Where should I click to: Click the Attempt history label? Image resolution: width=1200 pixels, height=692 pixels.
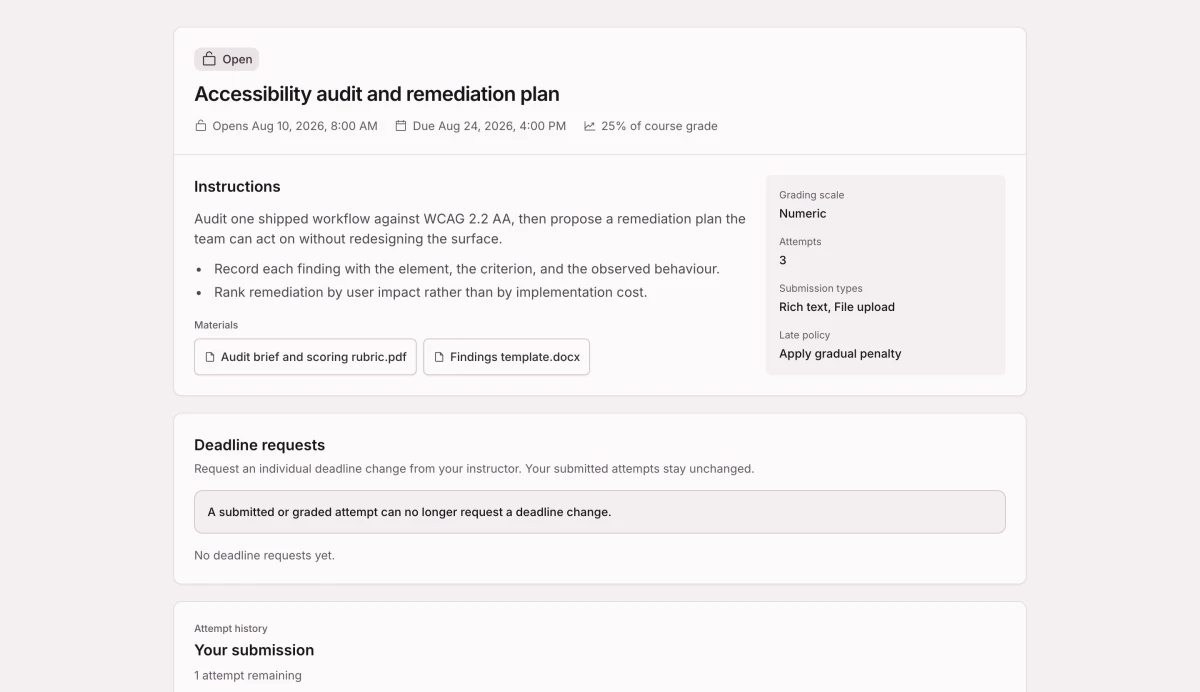231,629
